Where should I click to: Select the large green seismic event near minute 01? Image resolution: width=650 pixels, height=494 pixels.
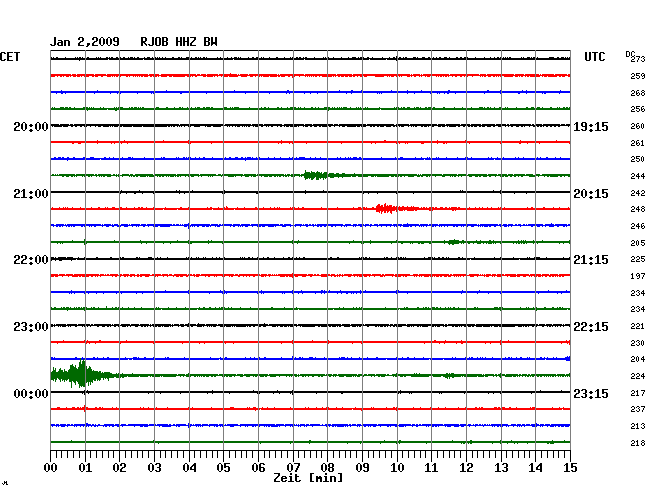(x=83, y=374)
